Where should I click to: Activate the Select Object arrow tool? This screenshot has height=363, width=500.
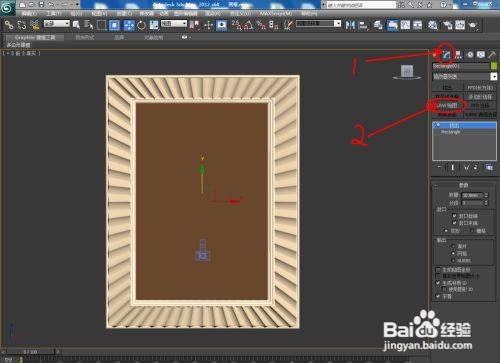(76, 25)
